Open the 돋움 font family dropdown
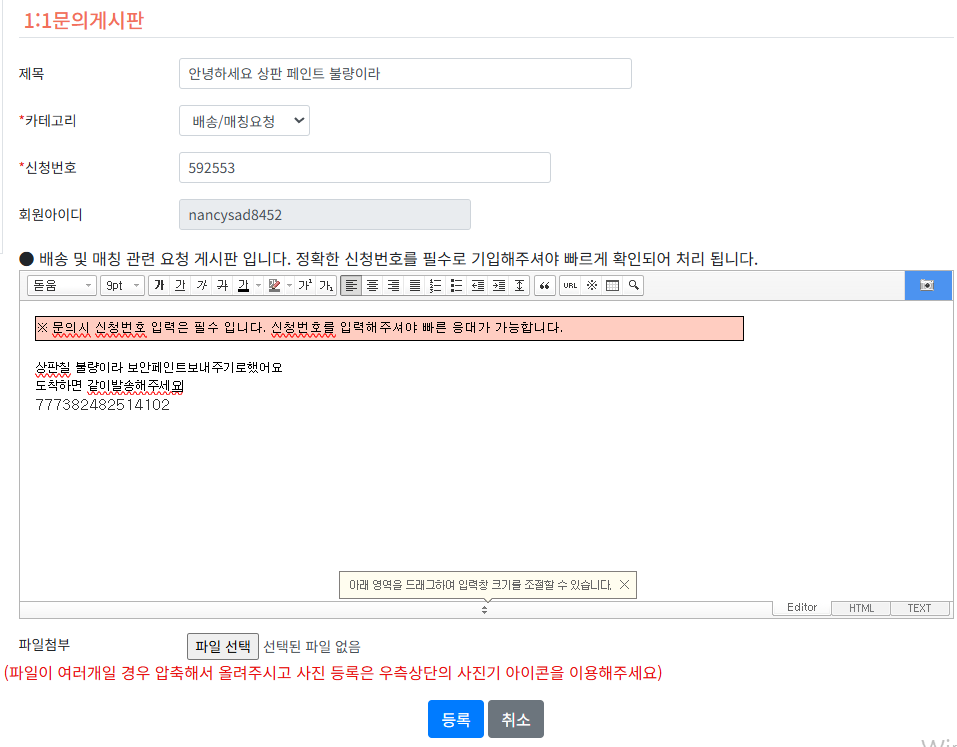 (62, 286)
